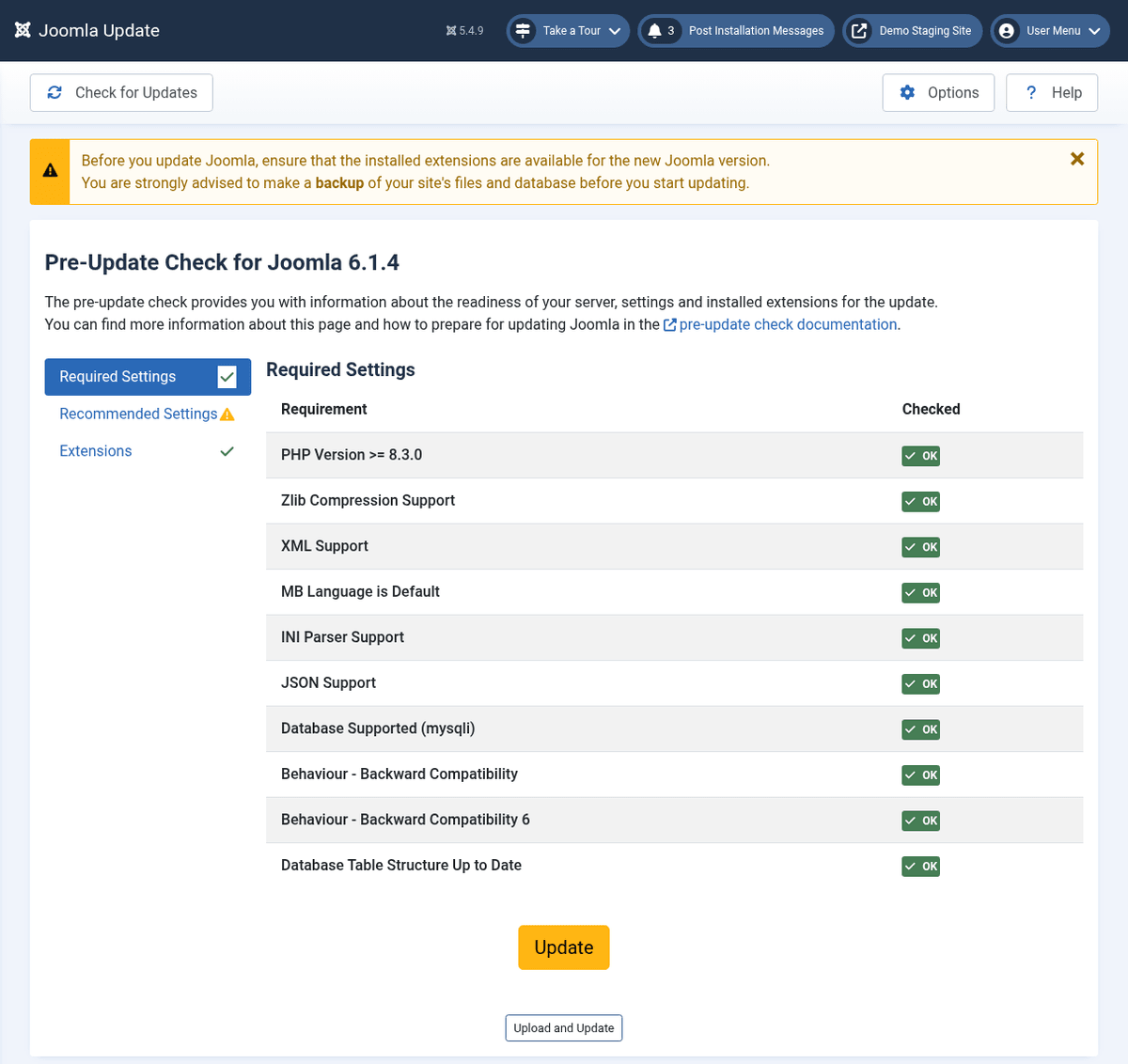The height and width of the screenshot is (1064, 1128).
Task: Expand the Take a Tour dropdown chevron
Action: tap(615, 31)
